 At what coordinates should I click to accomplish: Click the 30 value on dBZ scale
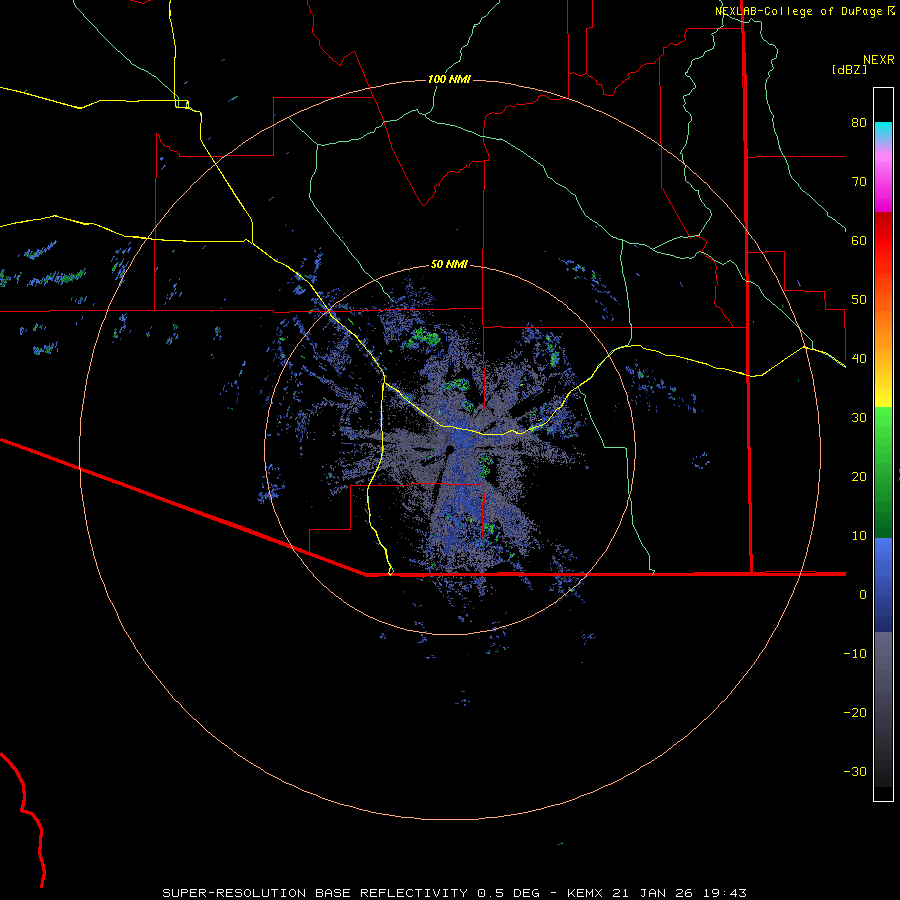tap(859, 417)
